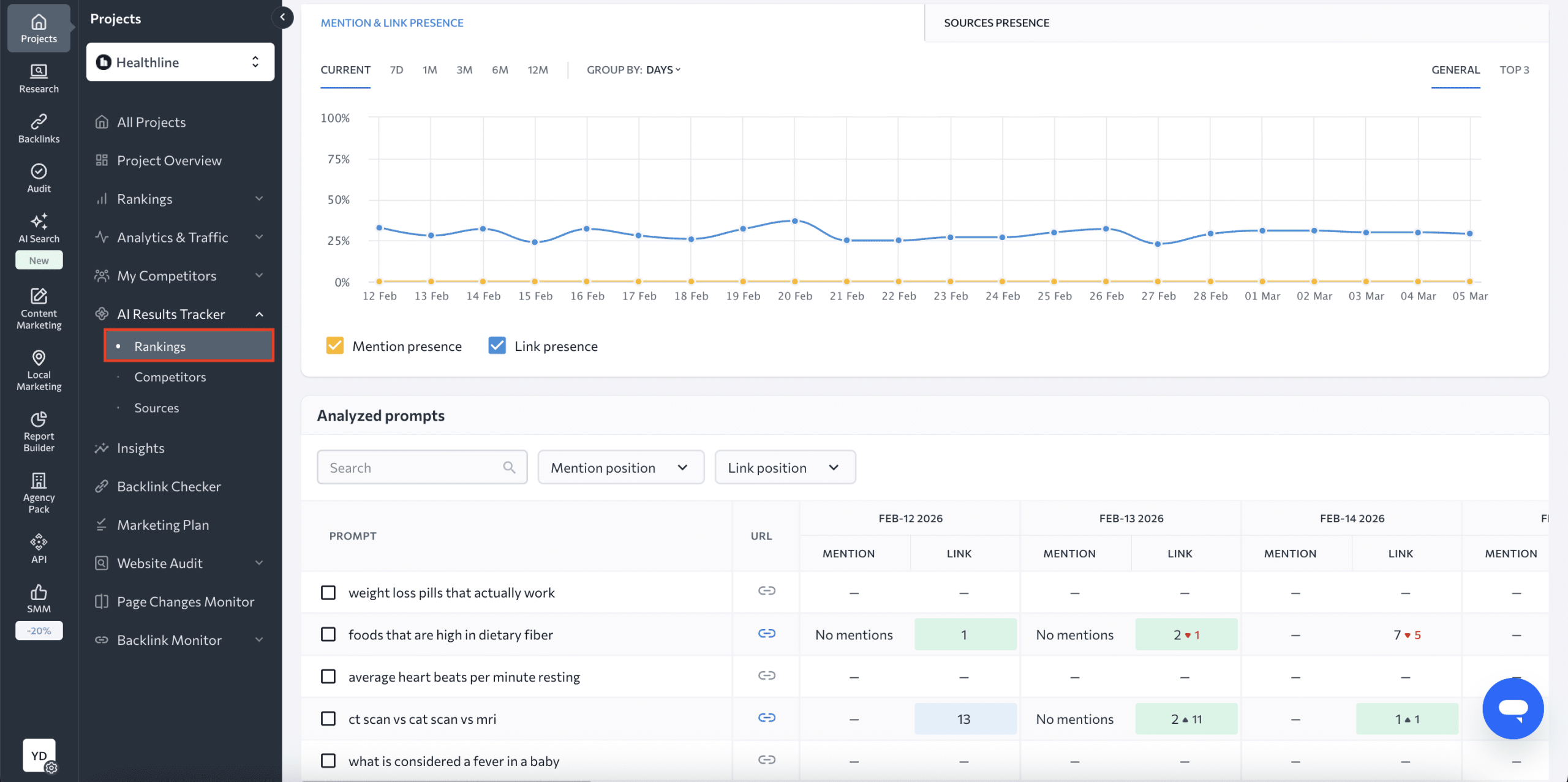Expand the Analytics & Traffic section

173,237
